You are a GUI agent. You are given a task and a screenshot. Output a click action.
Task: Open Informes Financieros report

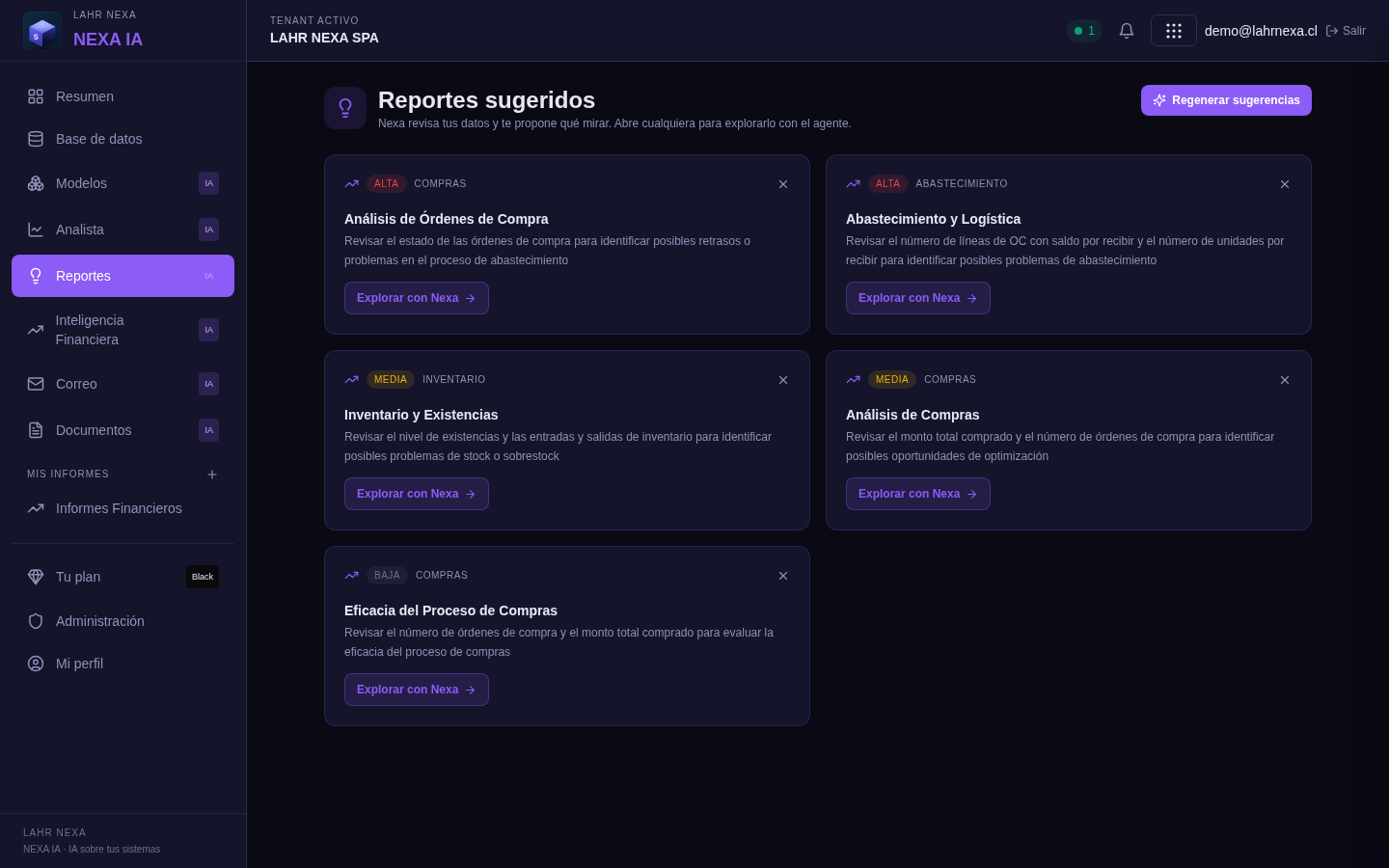pos(123,508)
